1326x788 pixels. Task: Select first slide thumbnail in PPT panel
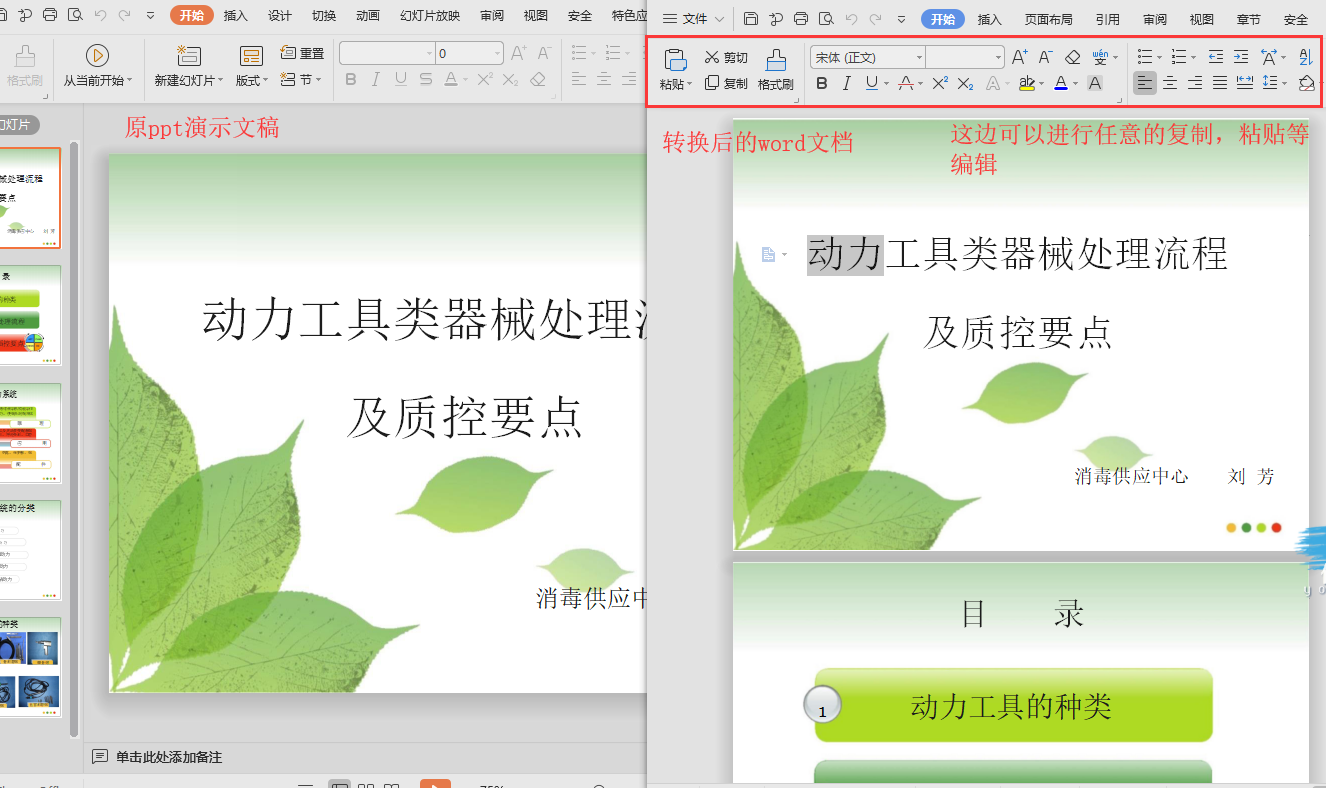30,198
